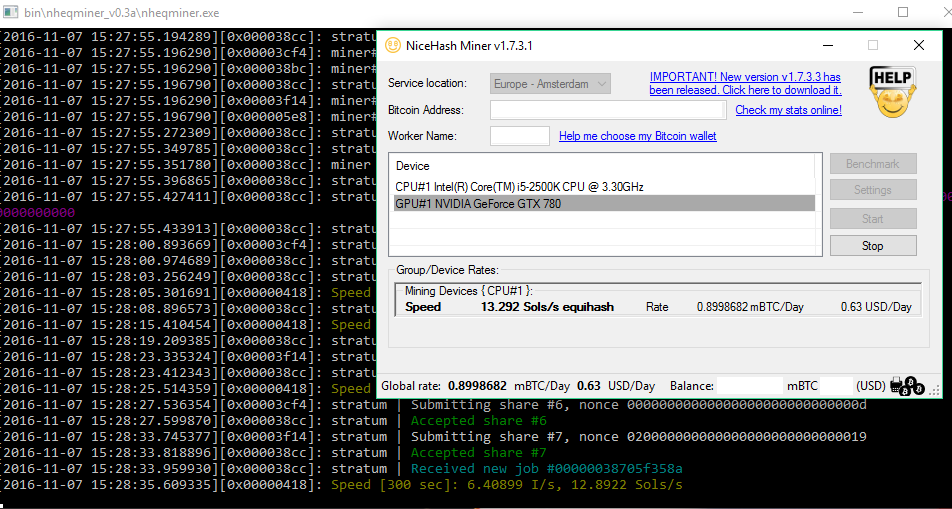Screen dimensions: 952x509
Task: Maximize the nheqminer console window
Action: (x=903, y=12)
